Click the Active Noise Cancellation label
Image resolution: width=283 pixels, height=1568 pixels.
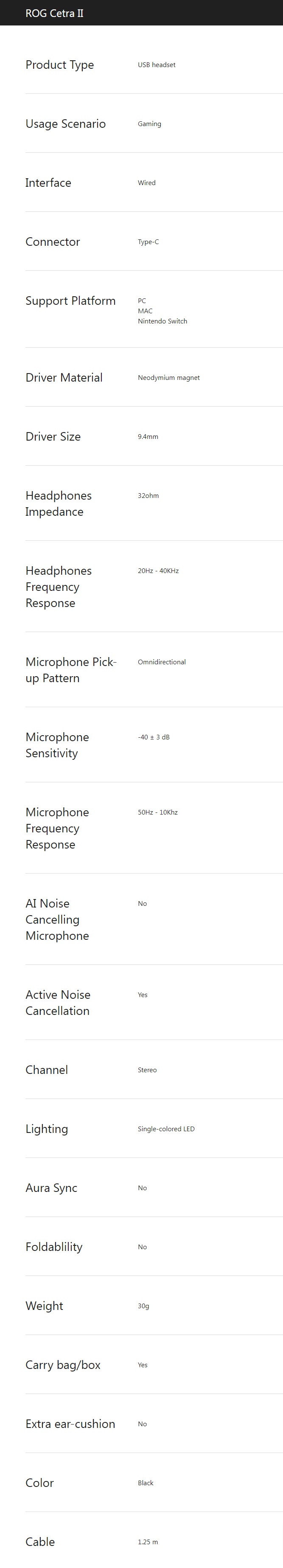point(58,1003)
